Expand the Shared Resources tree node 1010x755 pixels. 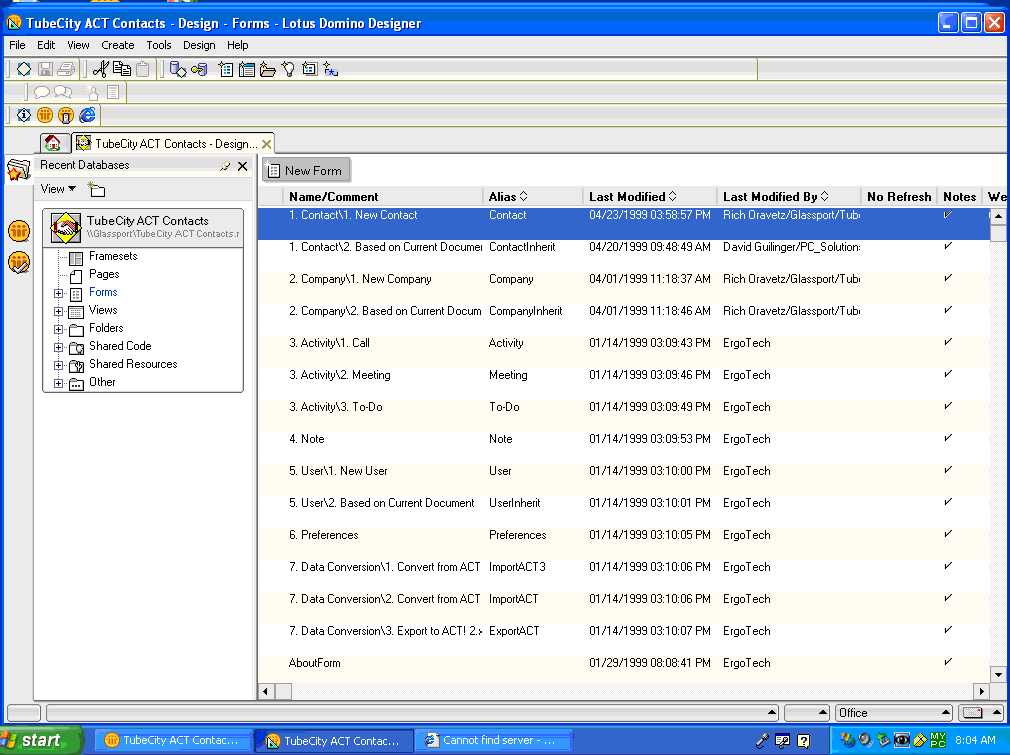pos(59,366)
